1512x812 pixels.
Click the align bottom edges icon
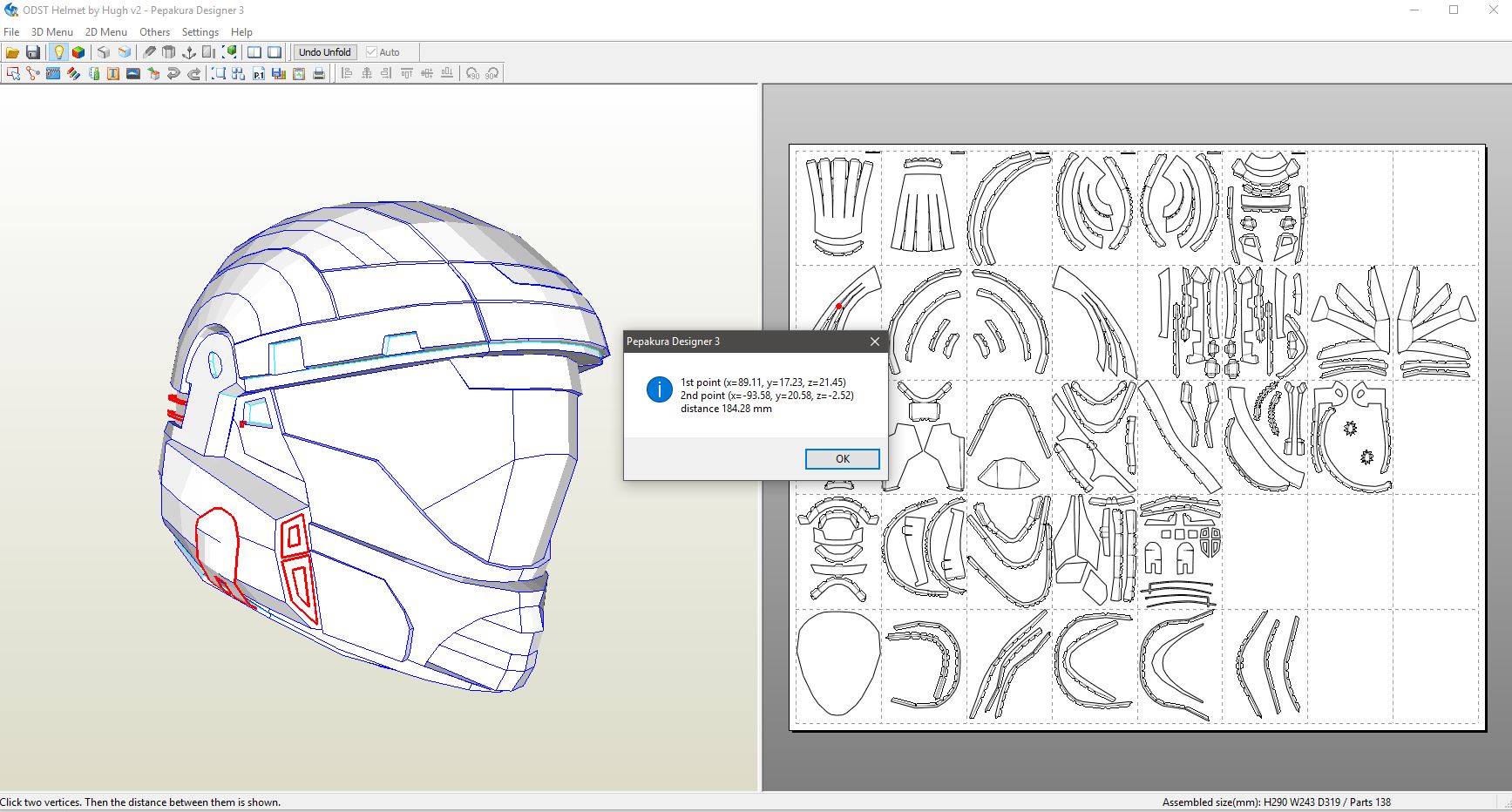click(x=446, y=73)
